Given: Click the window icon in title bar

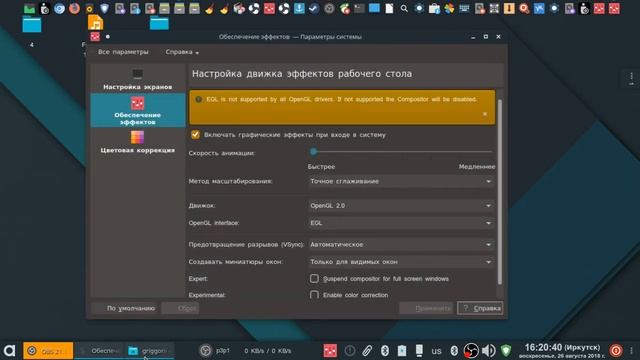Looking at the screenshot, I should tap(95, 37).
